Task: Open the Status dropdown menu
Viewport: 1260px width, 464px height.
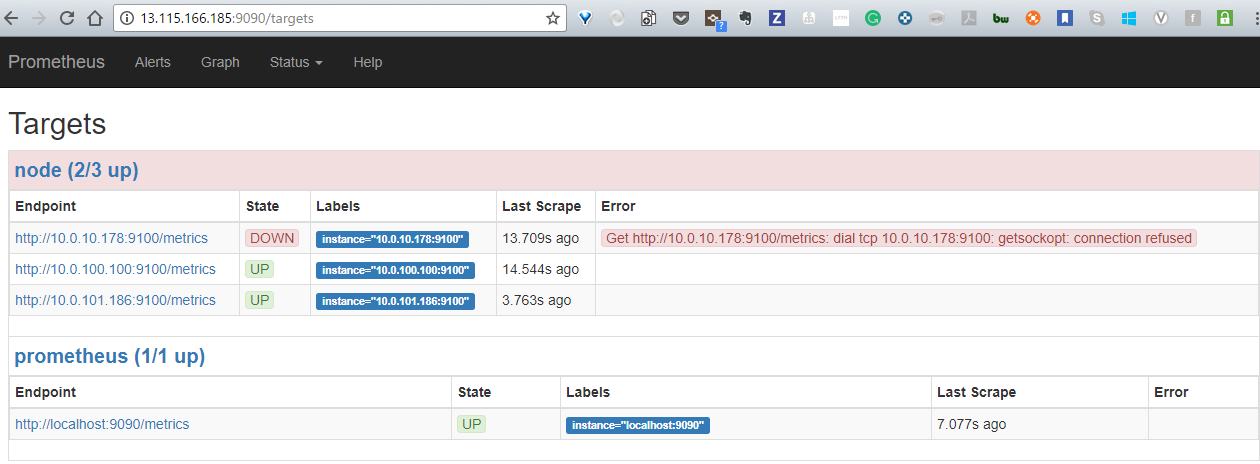Action: click(x=296, y=62)
